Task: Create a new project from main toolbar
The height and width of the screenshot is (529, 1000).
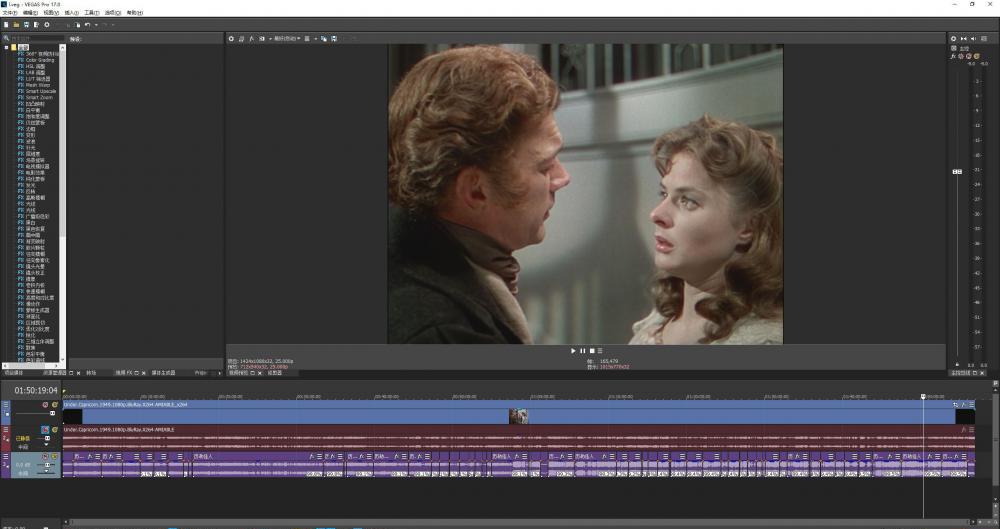Action: pos(6,25)
